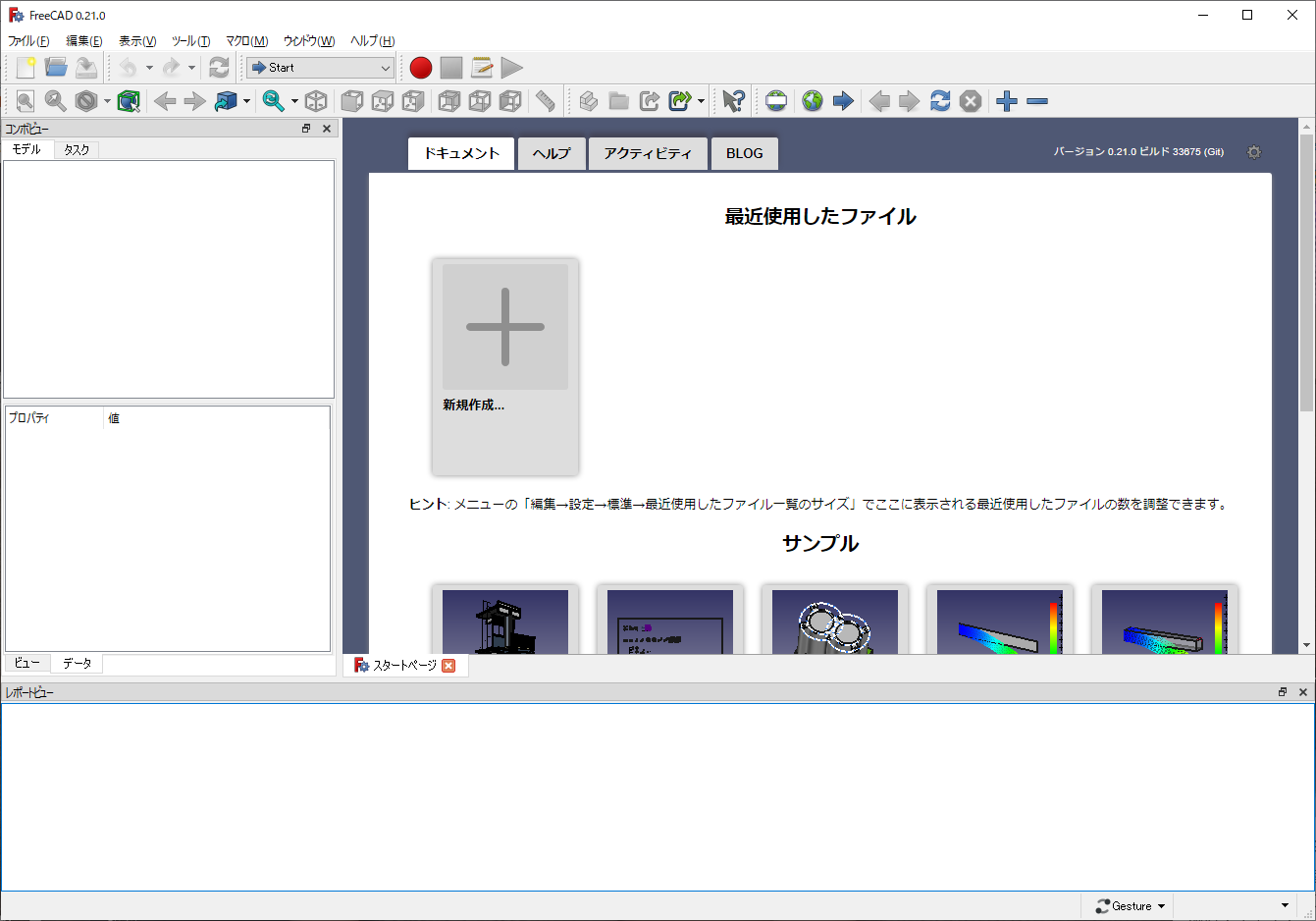Click the Sync view blue cube icon
The width and height of the screenshot is (1316, 921).
[226, 101]
